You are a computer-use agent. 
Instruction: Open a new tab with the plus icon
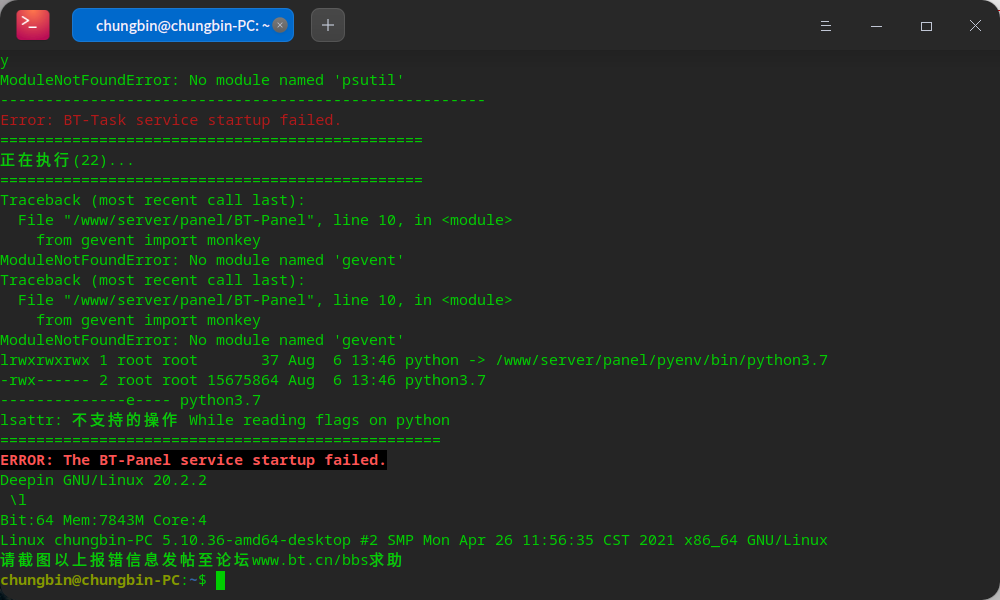[x=328, y=25]
